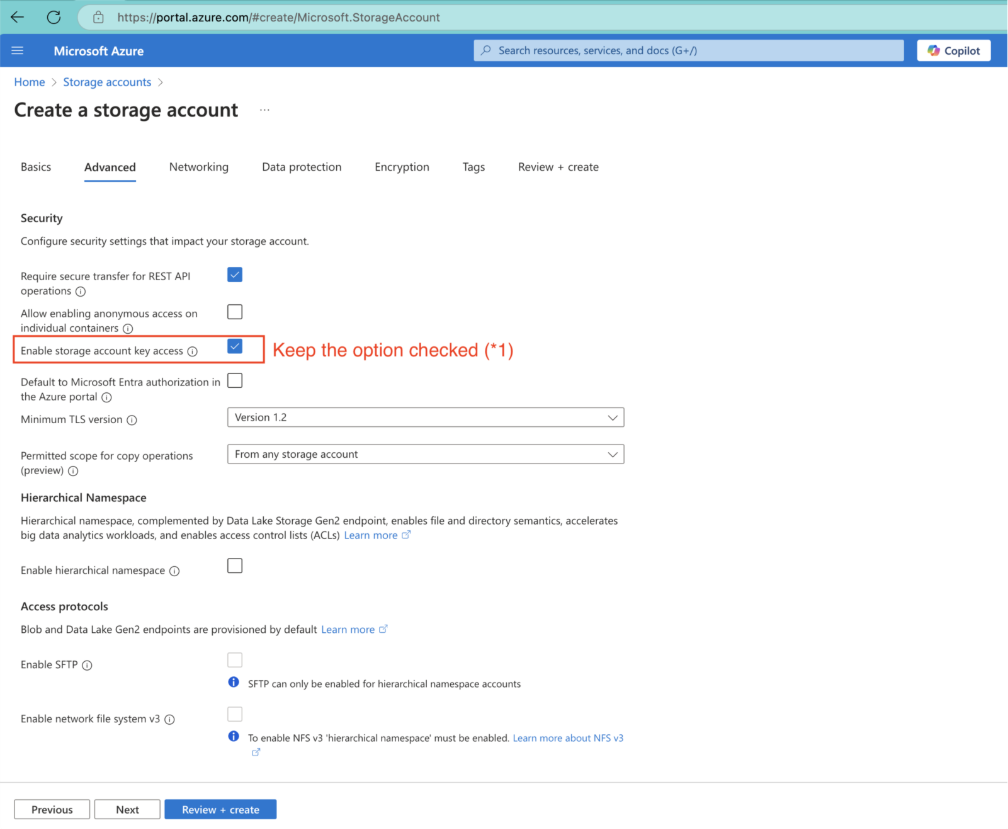This screenshot has height=829, width=1008.
Task: Switch to the Networking tab
Action: [198, 167]
